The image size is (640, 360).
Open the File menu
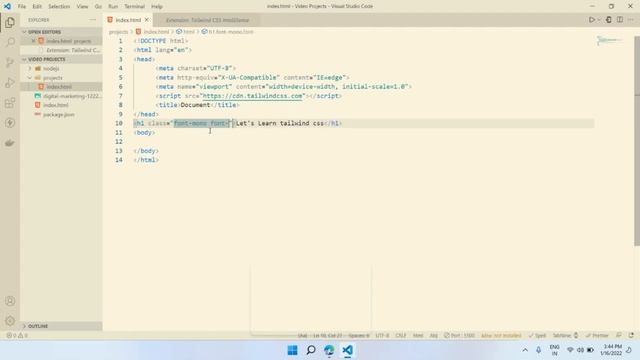point(22,6)
